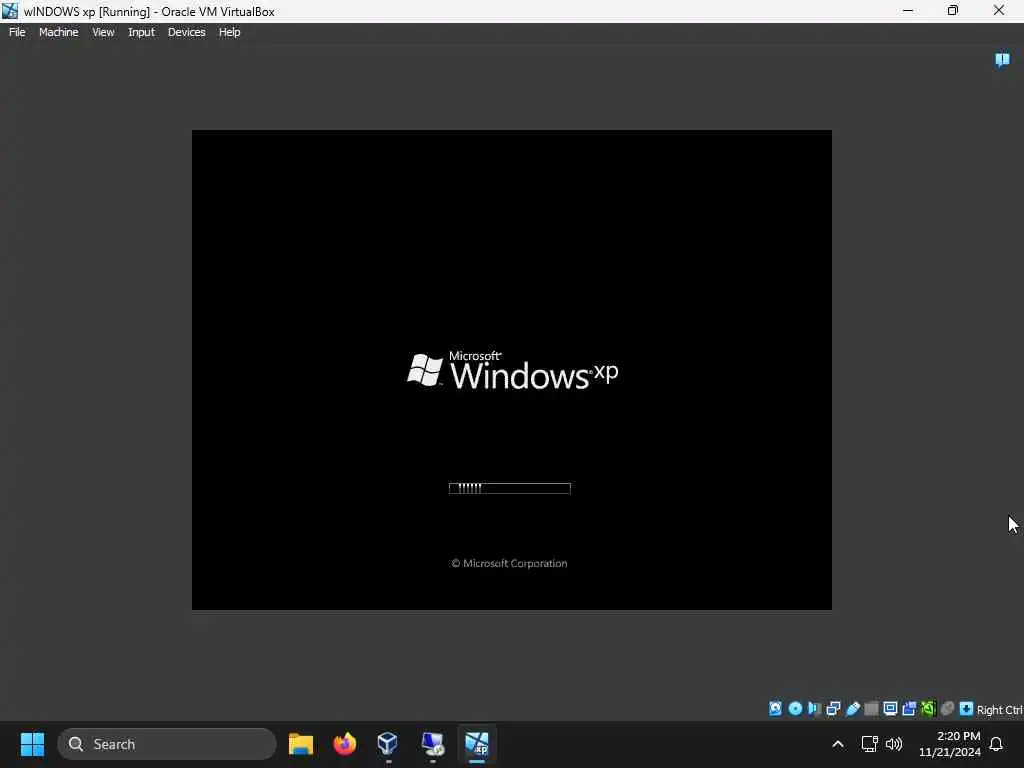
Task: Open the Windows Start menu
Action: (32, 744)
